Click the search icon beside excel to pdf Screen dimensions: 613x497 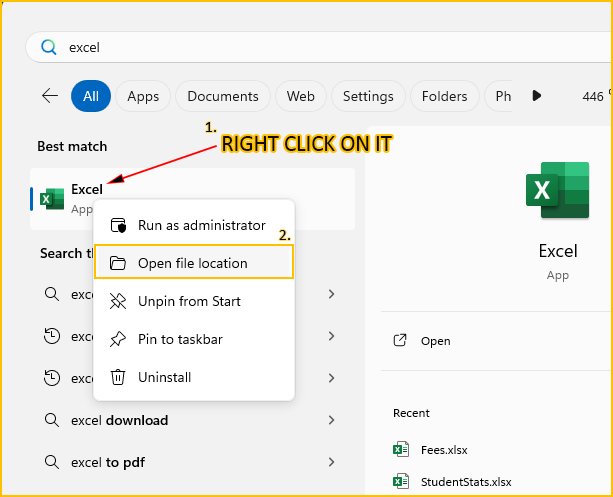click(52, 462)
